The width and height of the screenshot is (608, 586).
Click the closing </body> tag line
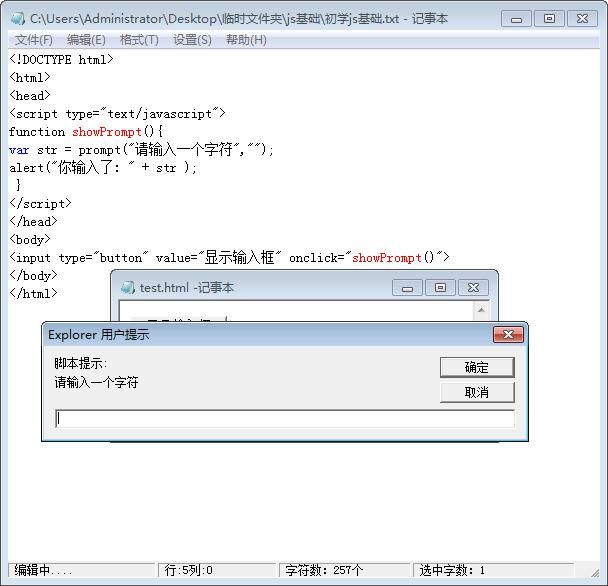(33, 275)
